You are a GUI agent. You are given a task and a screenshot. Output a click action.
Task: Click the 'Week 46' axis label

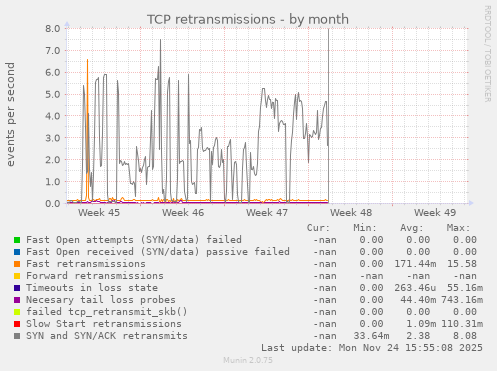pyautogui.click(x=183, y=213)
